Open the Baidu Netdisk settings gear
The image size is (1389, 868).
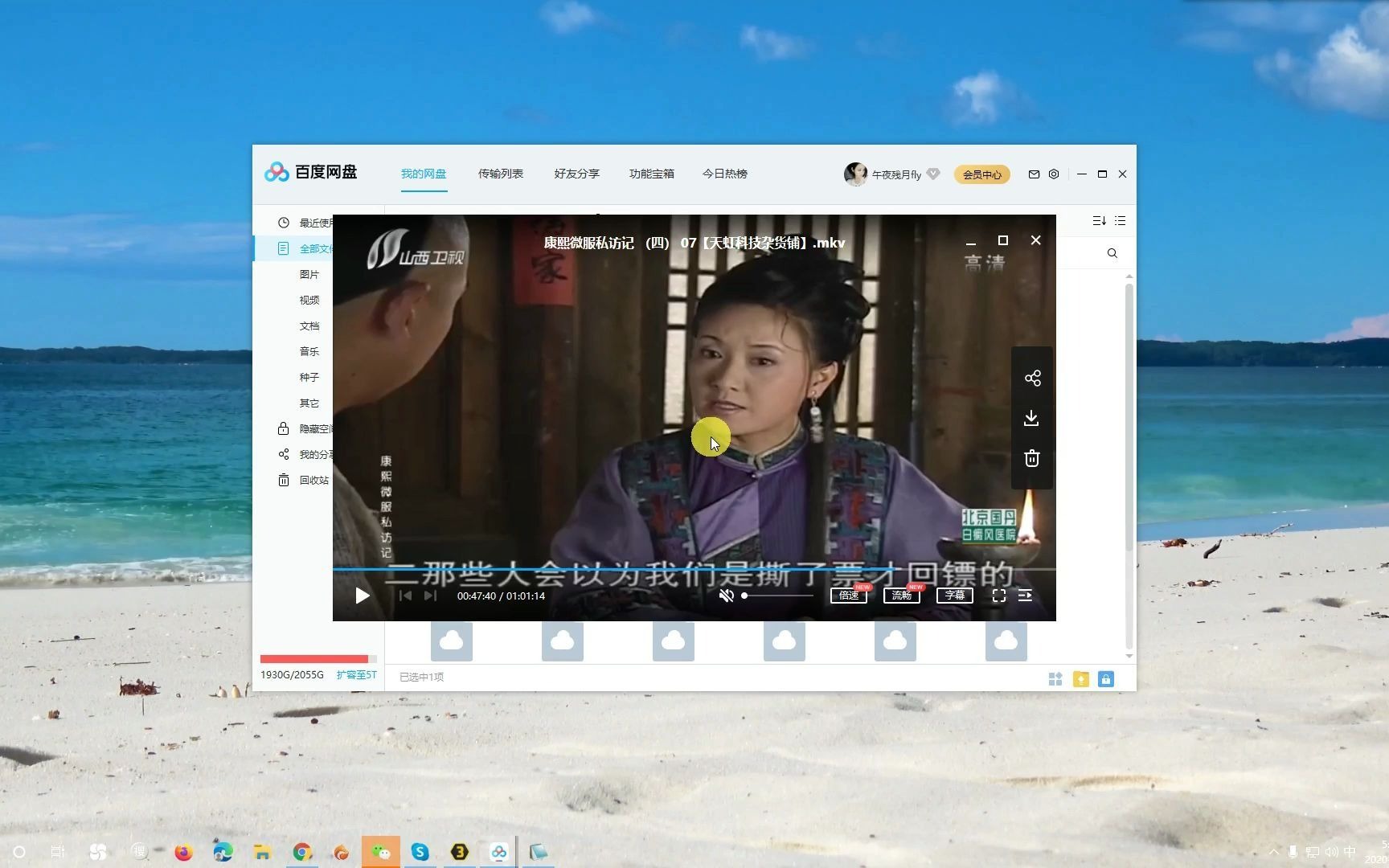click(x=1054, y=174)
